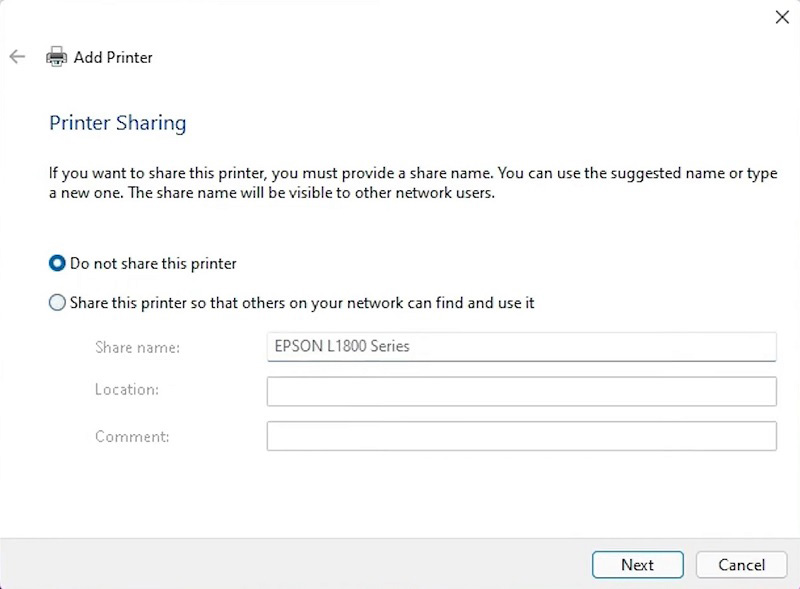Click the 'Comment:' field label
This screenshot has width=800, height=589.
click(132, 436)
